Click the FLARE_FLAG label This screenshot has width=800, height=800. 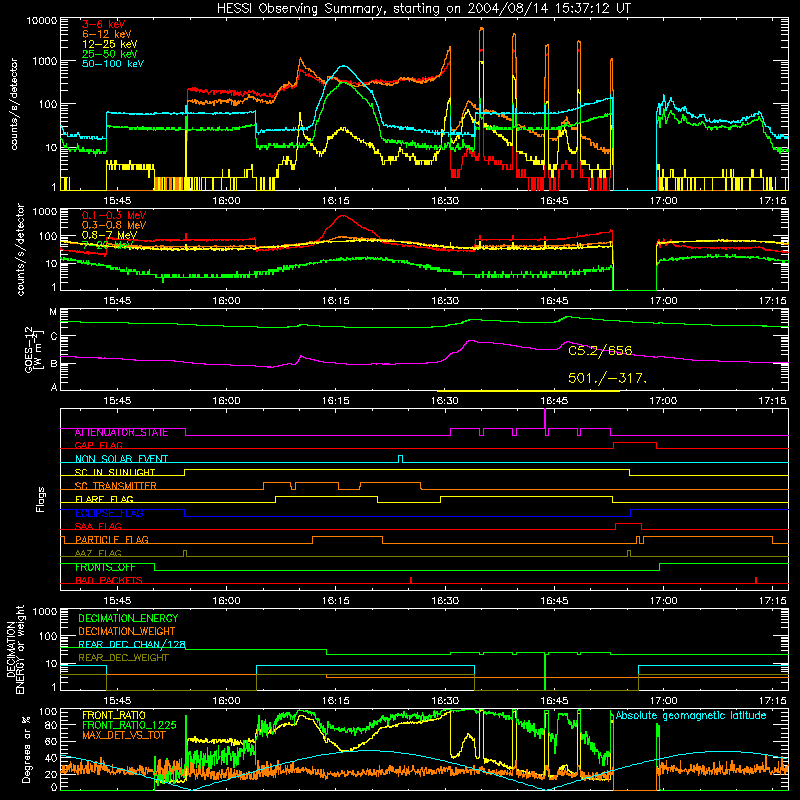pos(104,499)
